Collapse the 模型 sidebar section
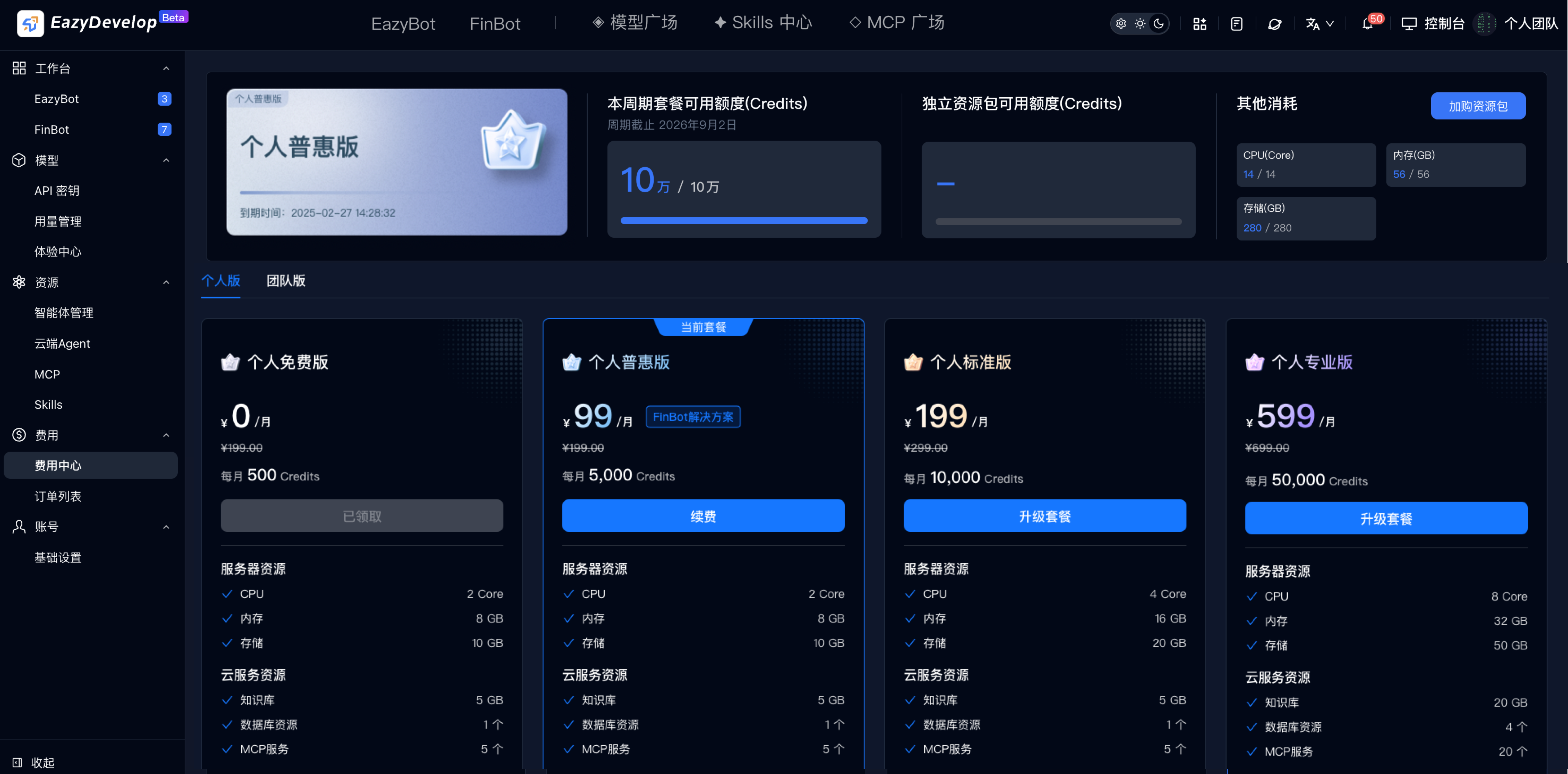 (166, 160)
